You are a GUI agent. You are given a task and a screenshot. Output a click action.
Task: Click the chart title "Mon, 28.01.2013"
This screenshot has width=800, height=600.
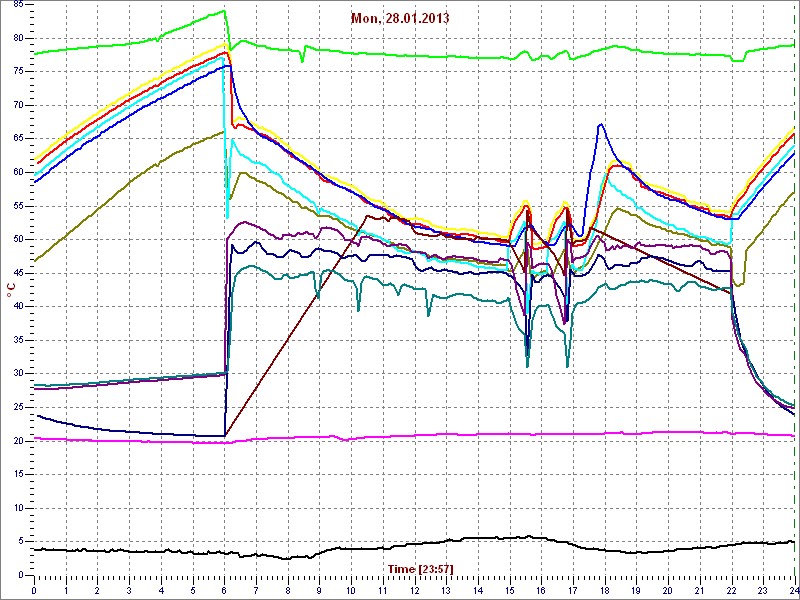pyautogui.click(x=400, y=19)
